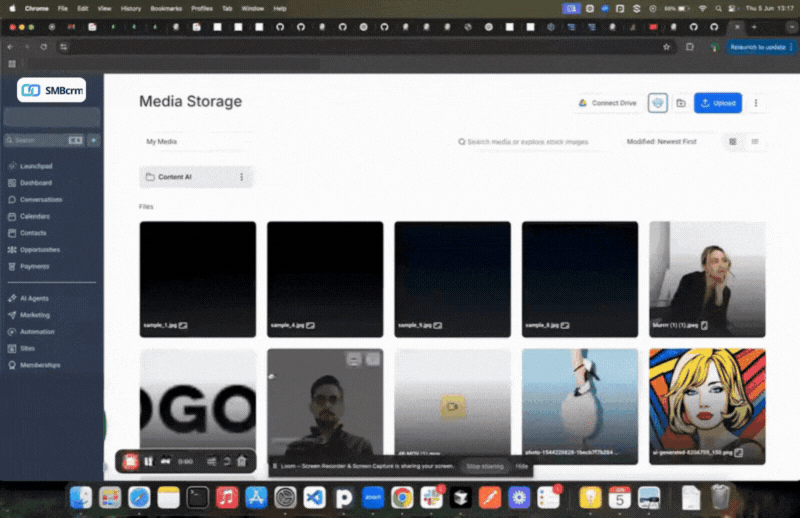Open Calendars from the sidebar
The image size is (800, 518).
(x=30, y=216)
